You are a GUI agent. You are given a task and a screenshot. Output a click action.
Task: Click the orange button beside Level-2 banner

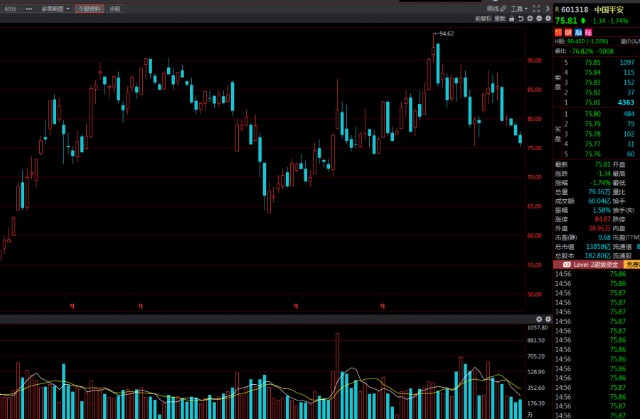click(631, 264)
